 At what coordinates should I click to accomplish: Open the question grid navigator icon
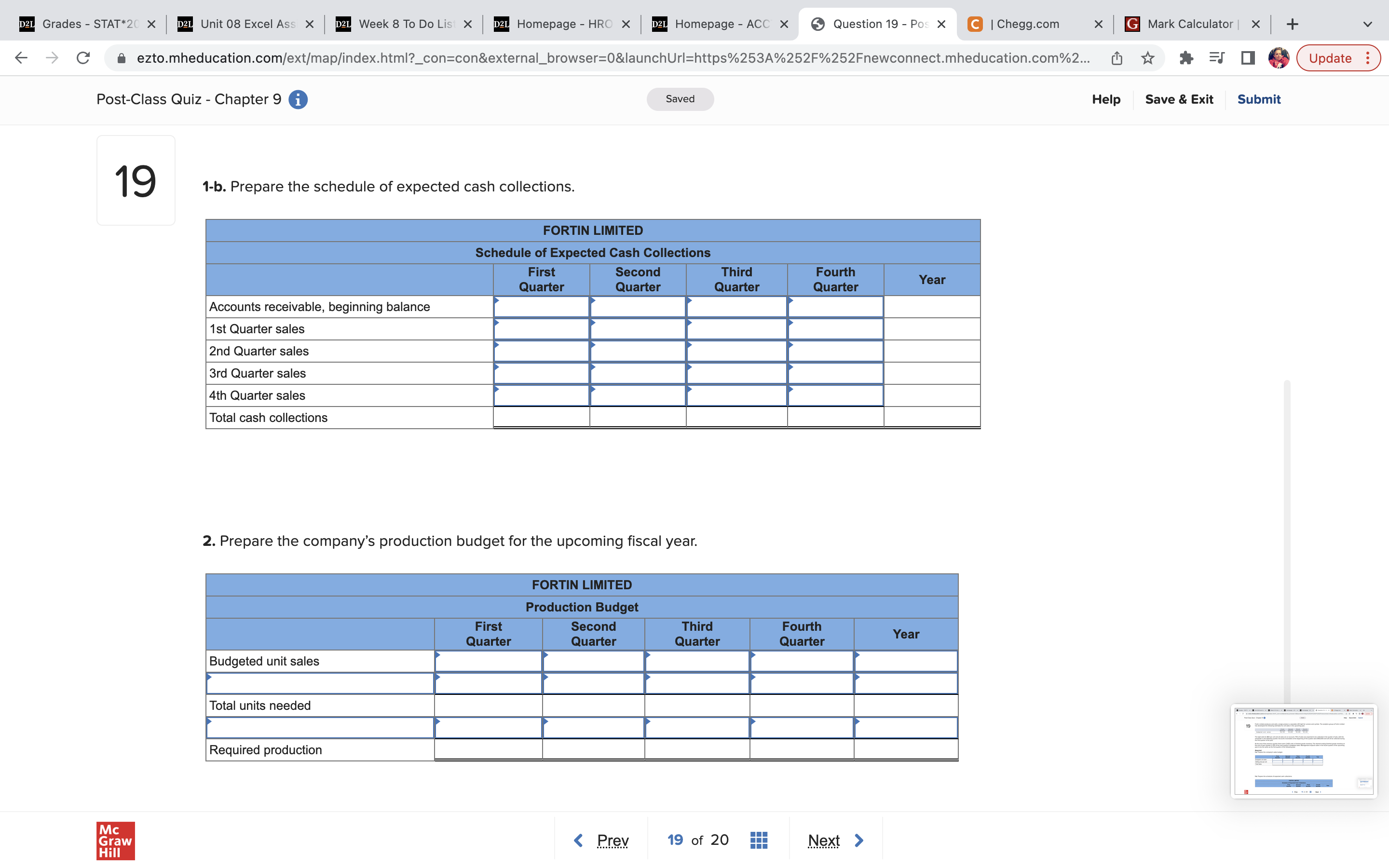pyautogui.click(x=759, y=840)
